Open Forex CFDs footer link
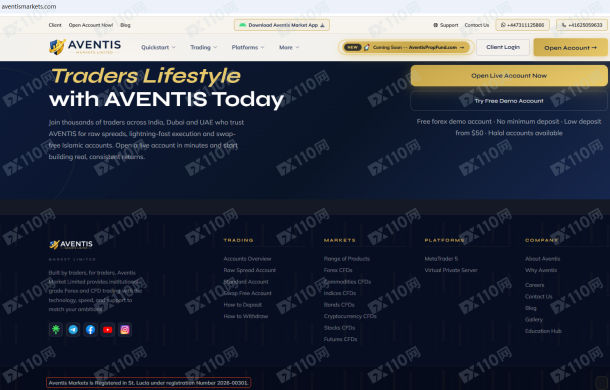 (x=338, y=270)
